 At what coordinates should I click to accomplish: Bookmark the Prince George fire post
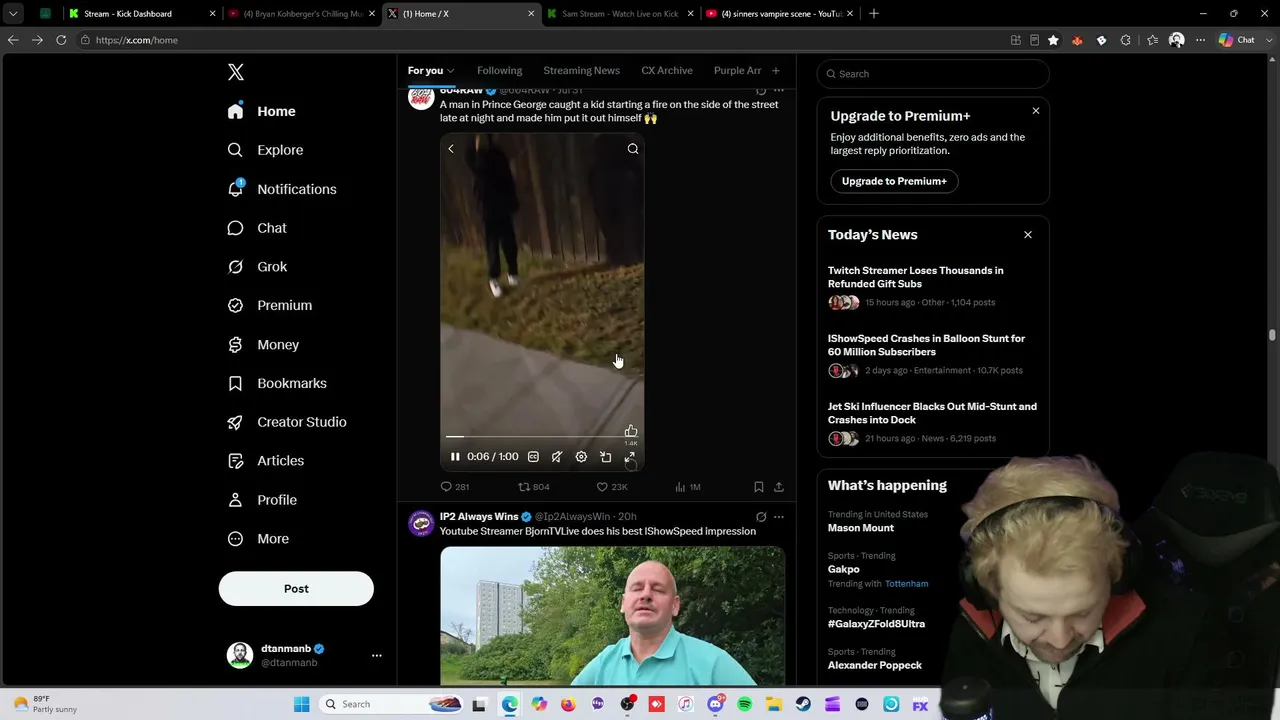pyautogui.click(x=759, y=487)
